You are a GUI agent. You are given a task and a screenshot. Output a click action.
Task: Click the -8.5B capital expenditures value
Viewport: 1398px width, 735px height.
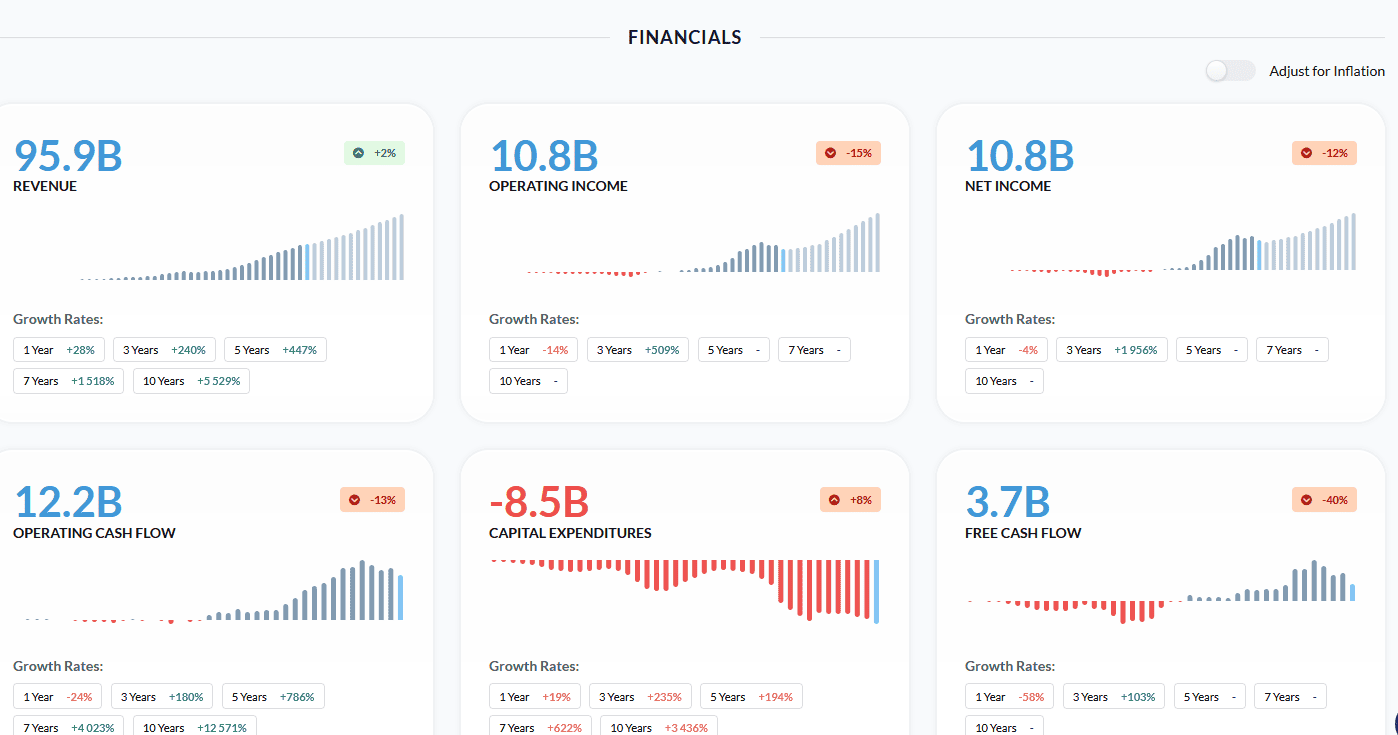tap(539, 503)
